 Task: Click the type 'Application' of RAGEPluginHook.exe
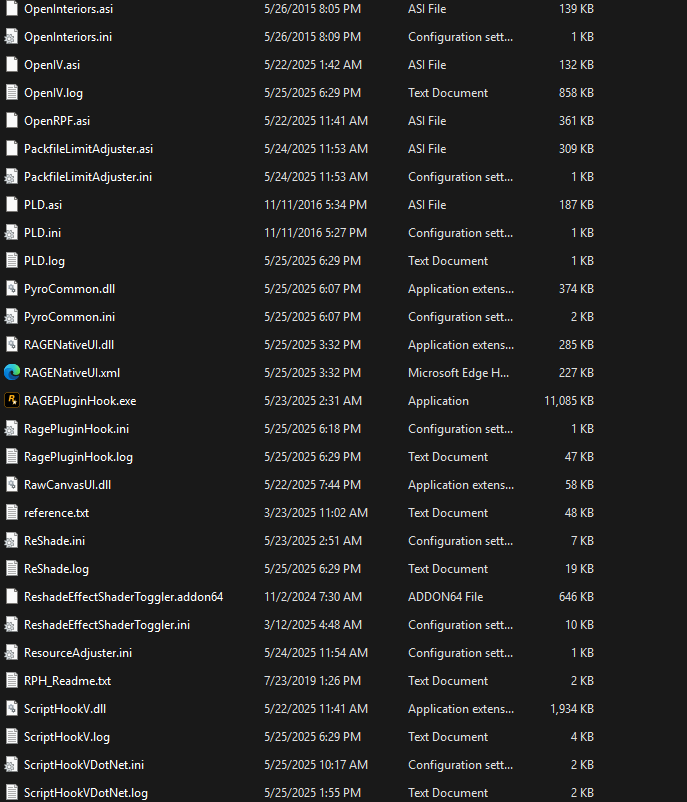pos(438,401)
